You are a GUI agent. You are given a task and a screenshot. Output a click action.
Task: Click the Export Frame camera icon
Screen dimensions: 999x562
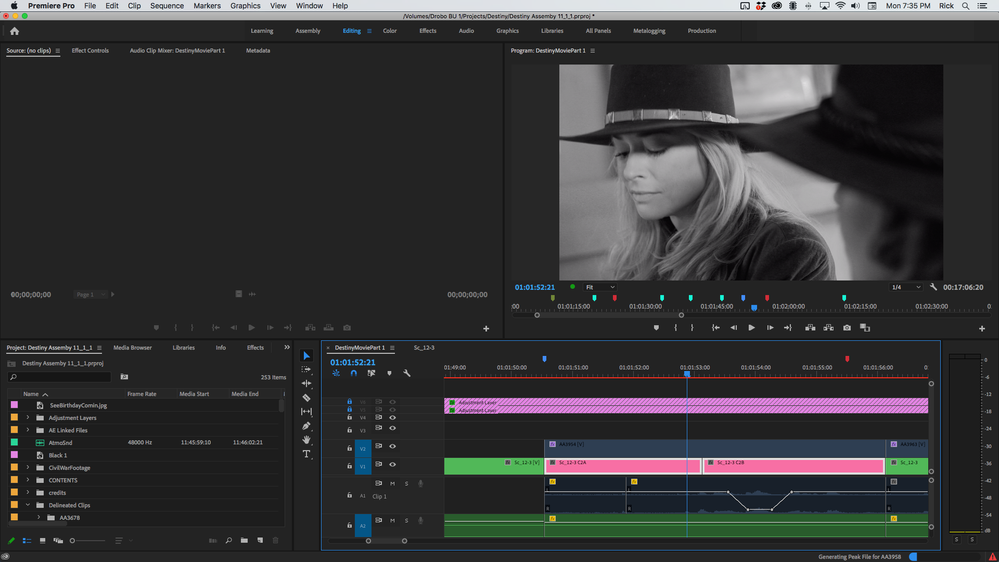click(847, 328)
